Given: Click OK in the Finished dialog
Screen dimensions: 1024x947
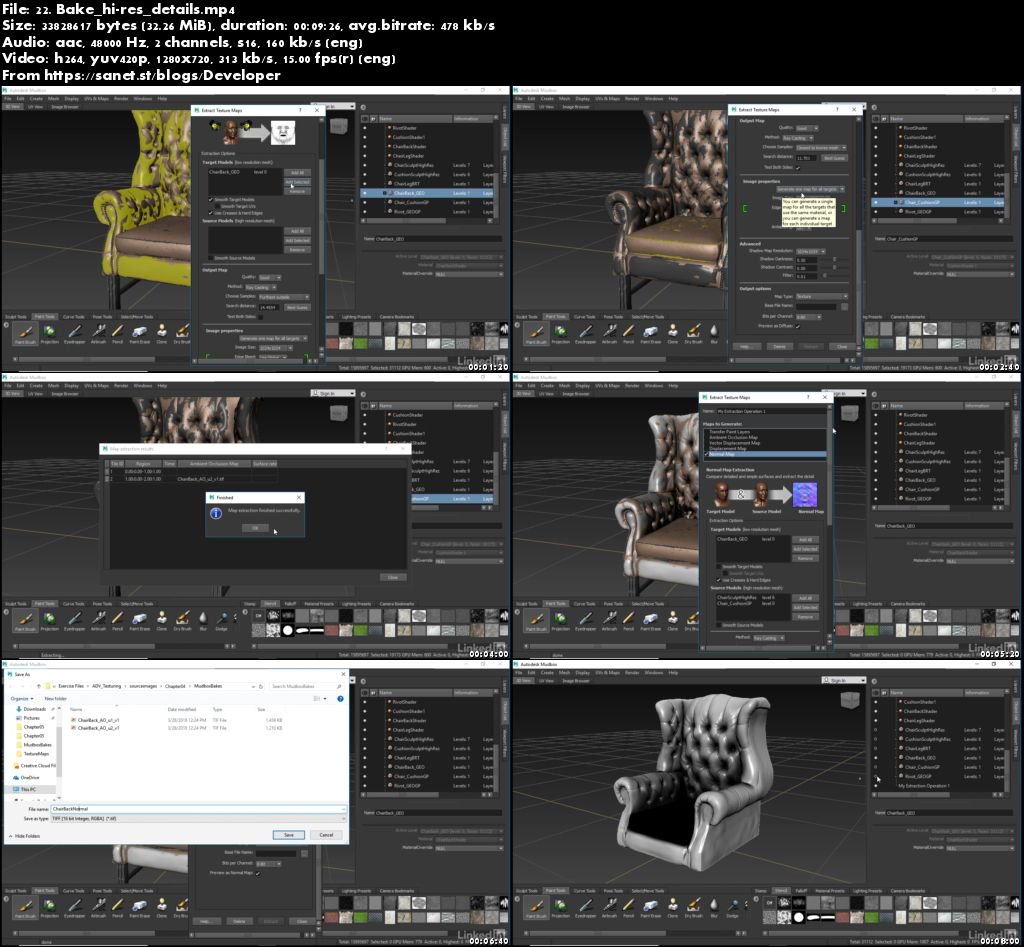Looking at the screenshot, I should click(255, 528).
